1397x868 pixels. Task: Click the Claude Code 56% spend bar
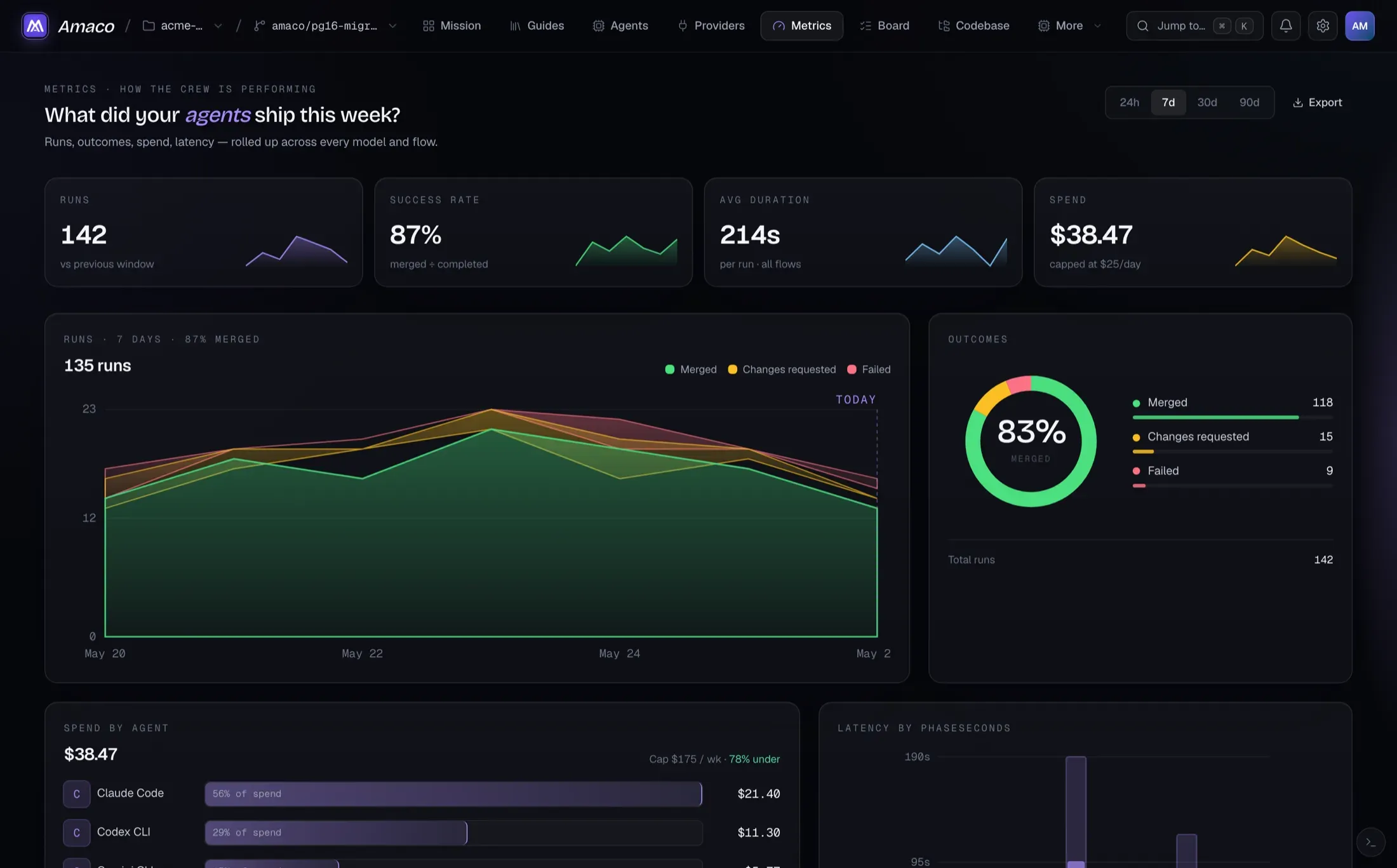(x=453, y=794)
